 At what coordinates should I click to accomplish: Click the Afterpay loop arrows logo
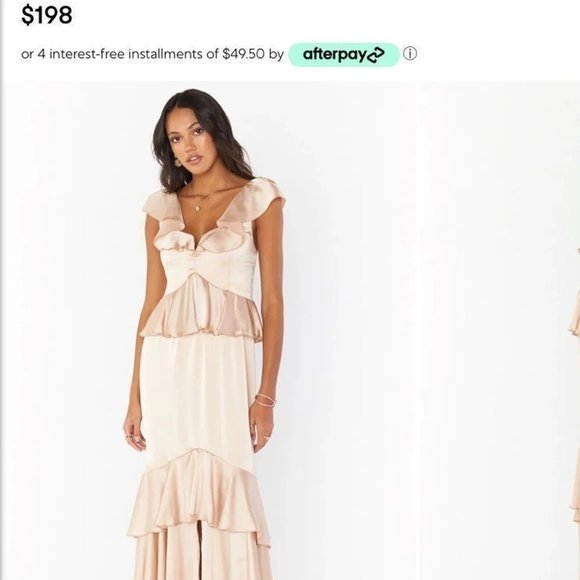coord(376,55)
